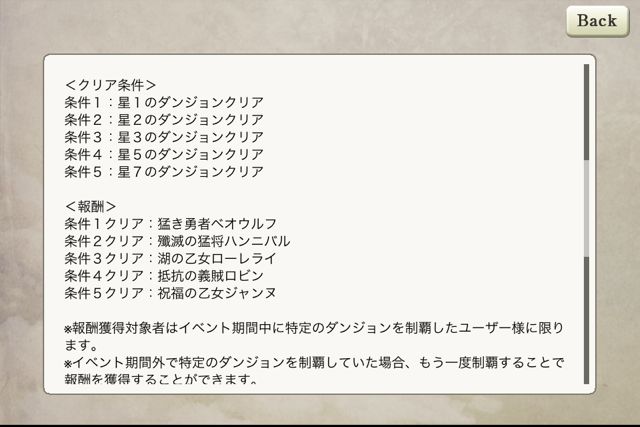
Task: Click the upper dark scrollbar segment
Action: point(586,112)
